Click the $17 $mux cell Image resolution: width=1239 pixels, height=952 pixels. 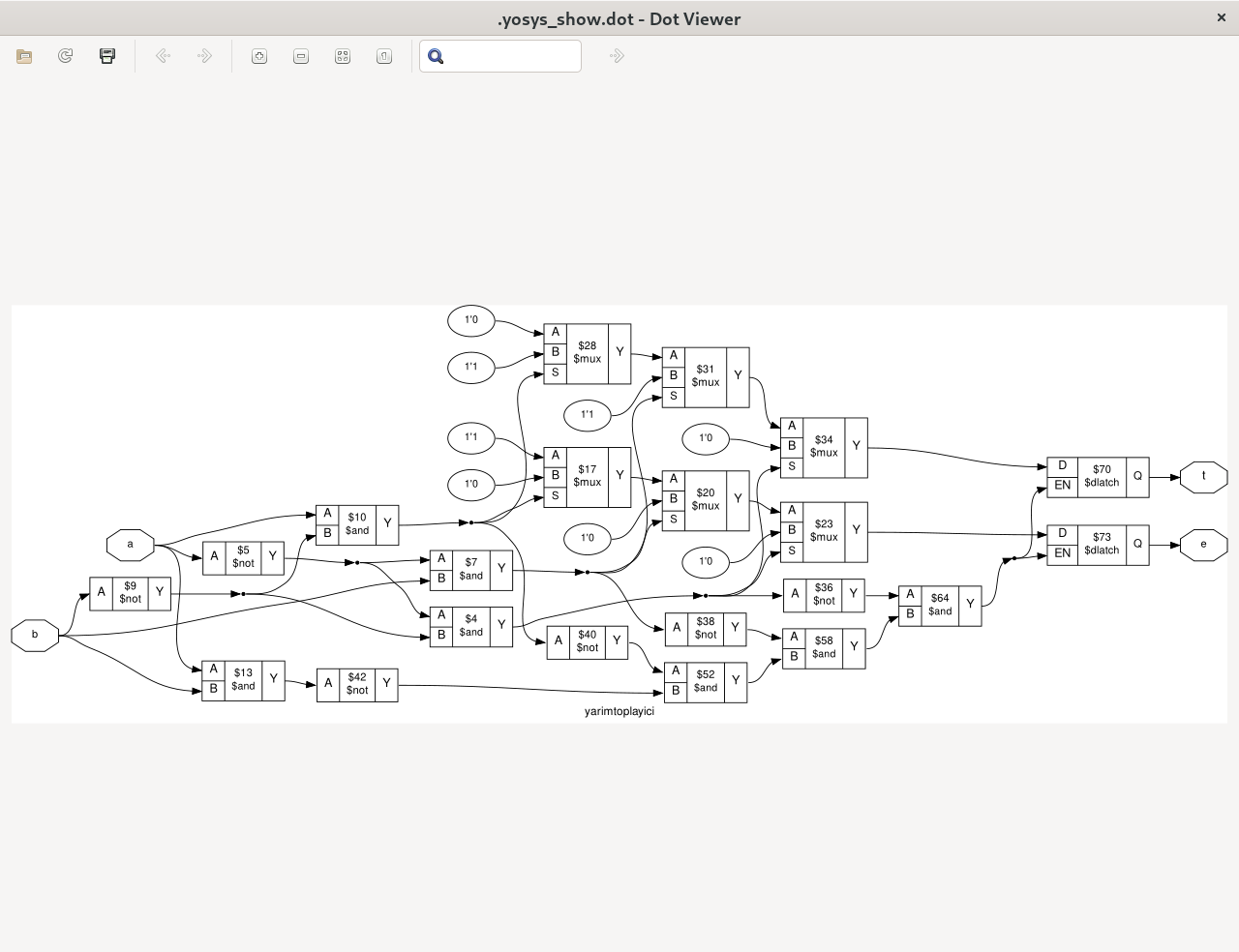click(x=588, y=476)
